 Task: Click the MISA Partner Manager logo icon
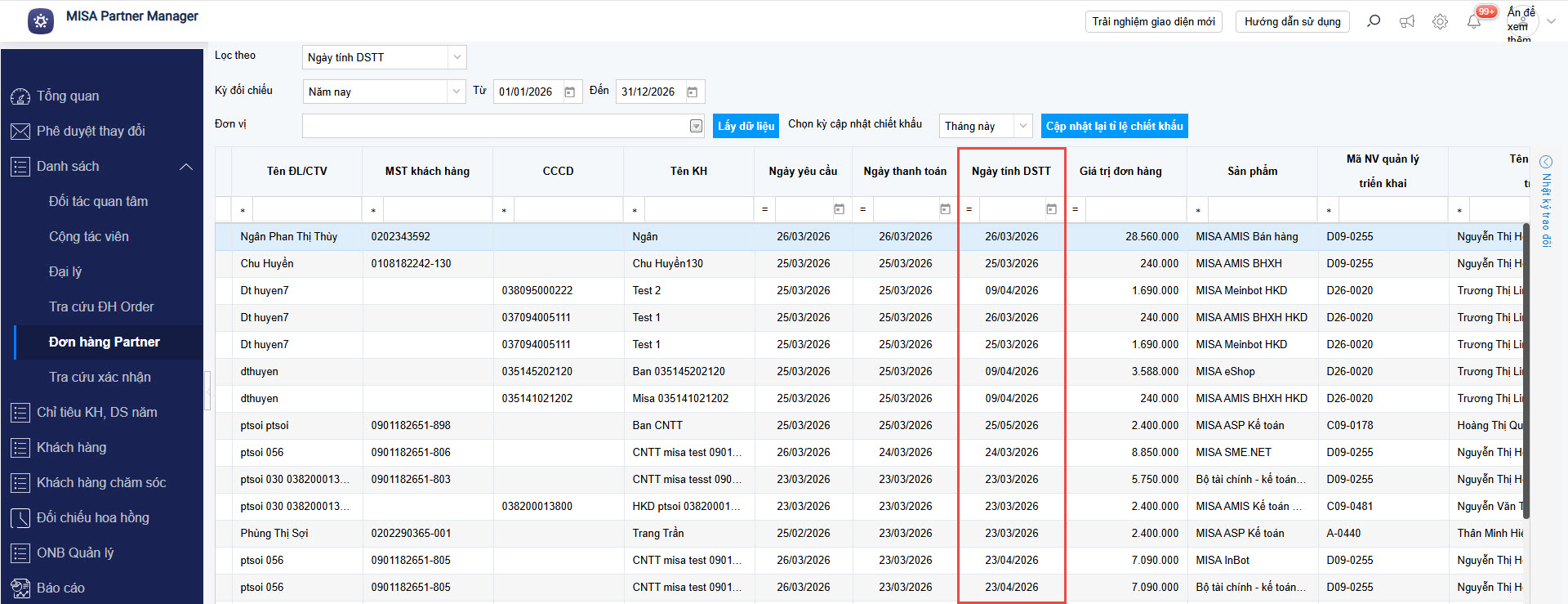tap(41, 21)
